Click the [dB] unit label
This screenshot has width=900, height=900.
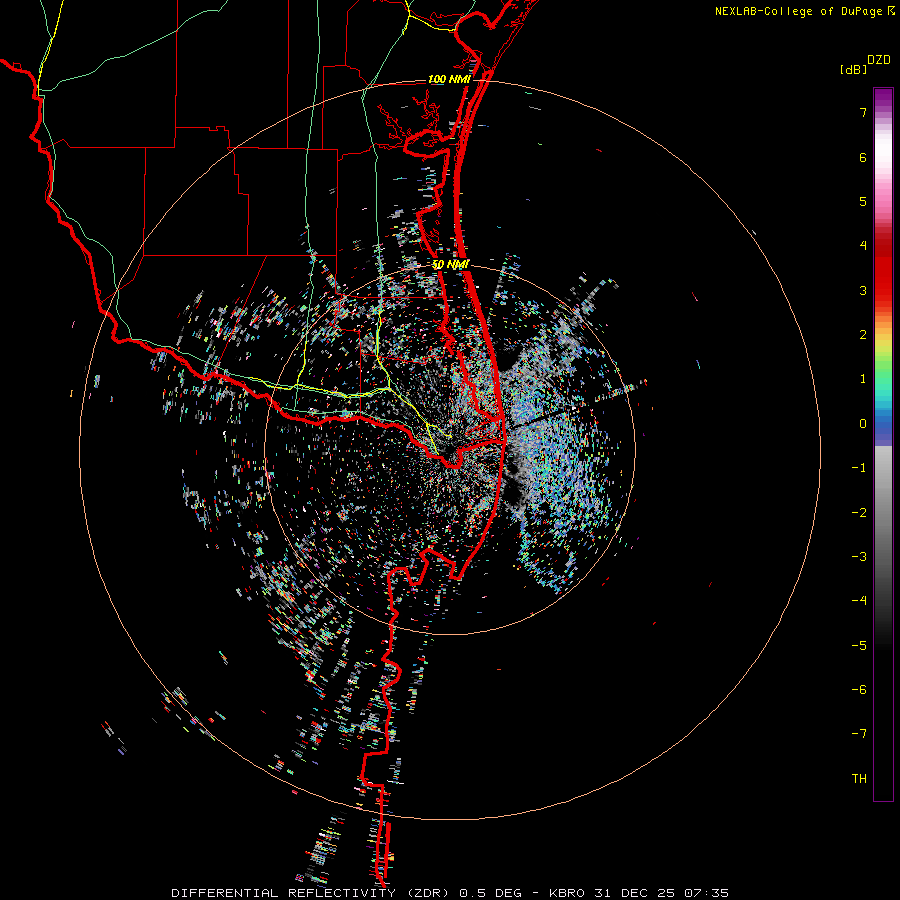854,69
